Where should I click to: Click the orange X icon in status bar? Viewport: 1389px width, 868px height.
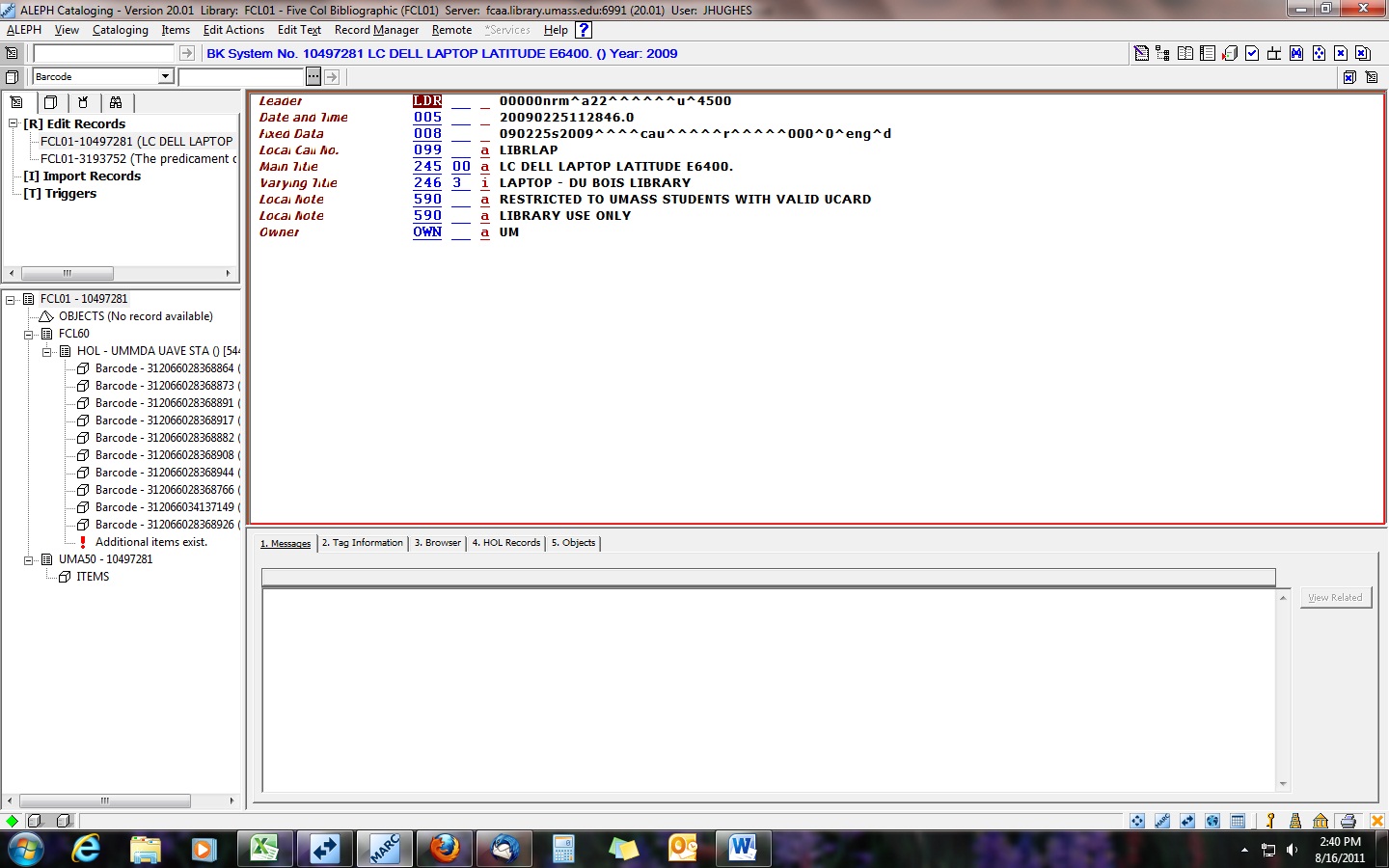coord(1376,821)
